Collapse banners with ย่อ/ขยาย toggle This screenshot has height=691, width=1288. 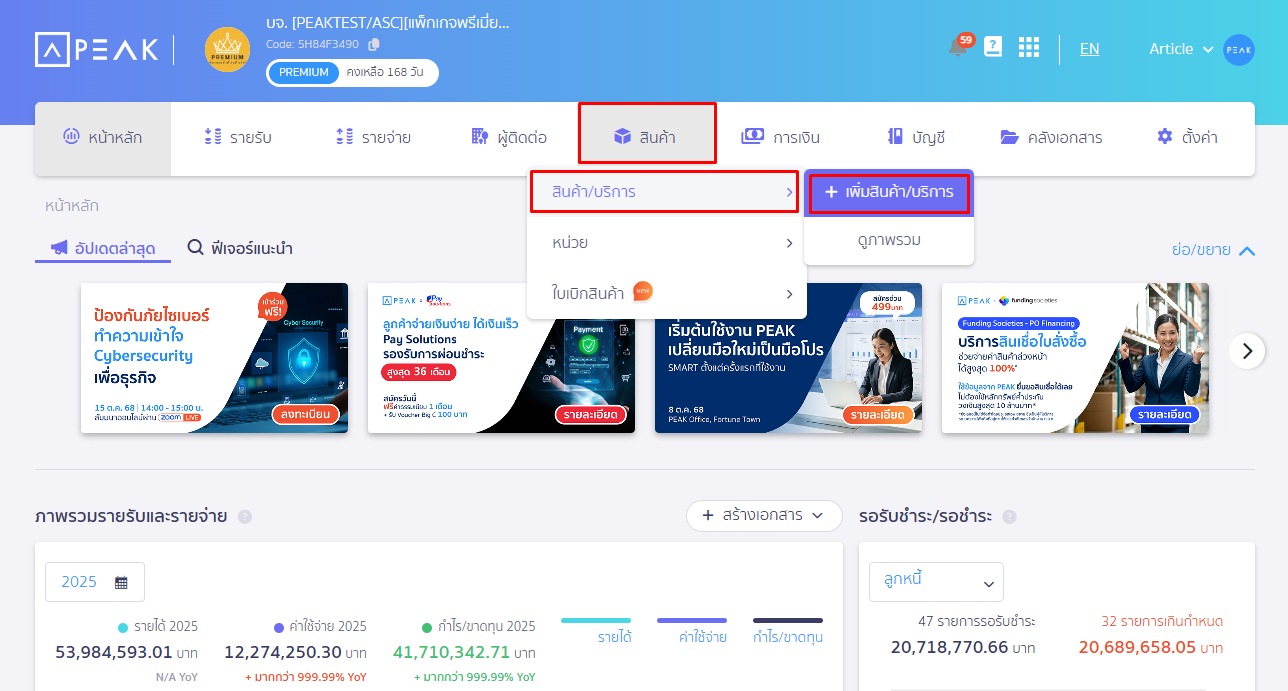(1213, 250)
